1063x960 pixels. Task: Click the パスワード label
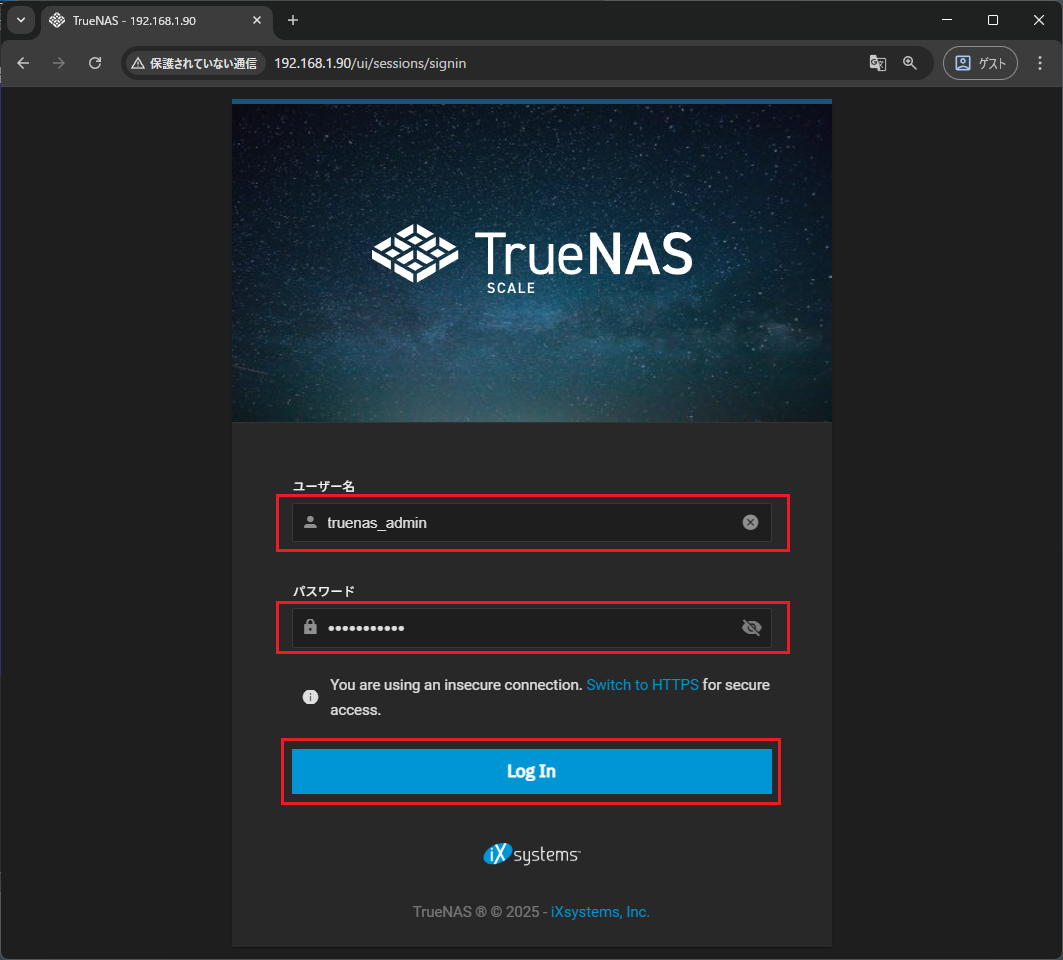(323, 591)
